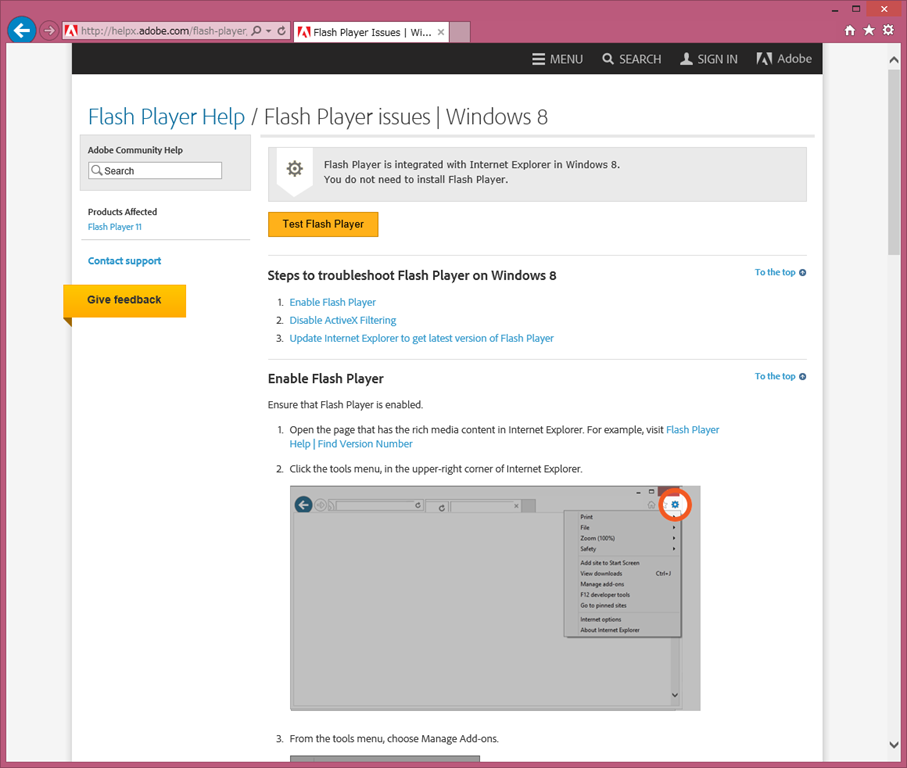Click the 'Flash Player issues | Windows 8' page title
The height and width of the screenshot is (768, 907).
tap(406, 117)
